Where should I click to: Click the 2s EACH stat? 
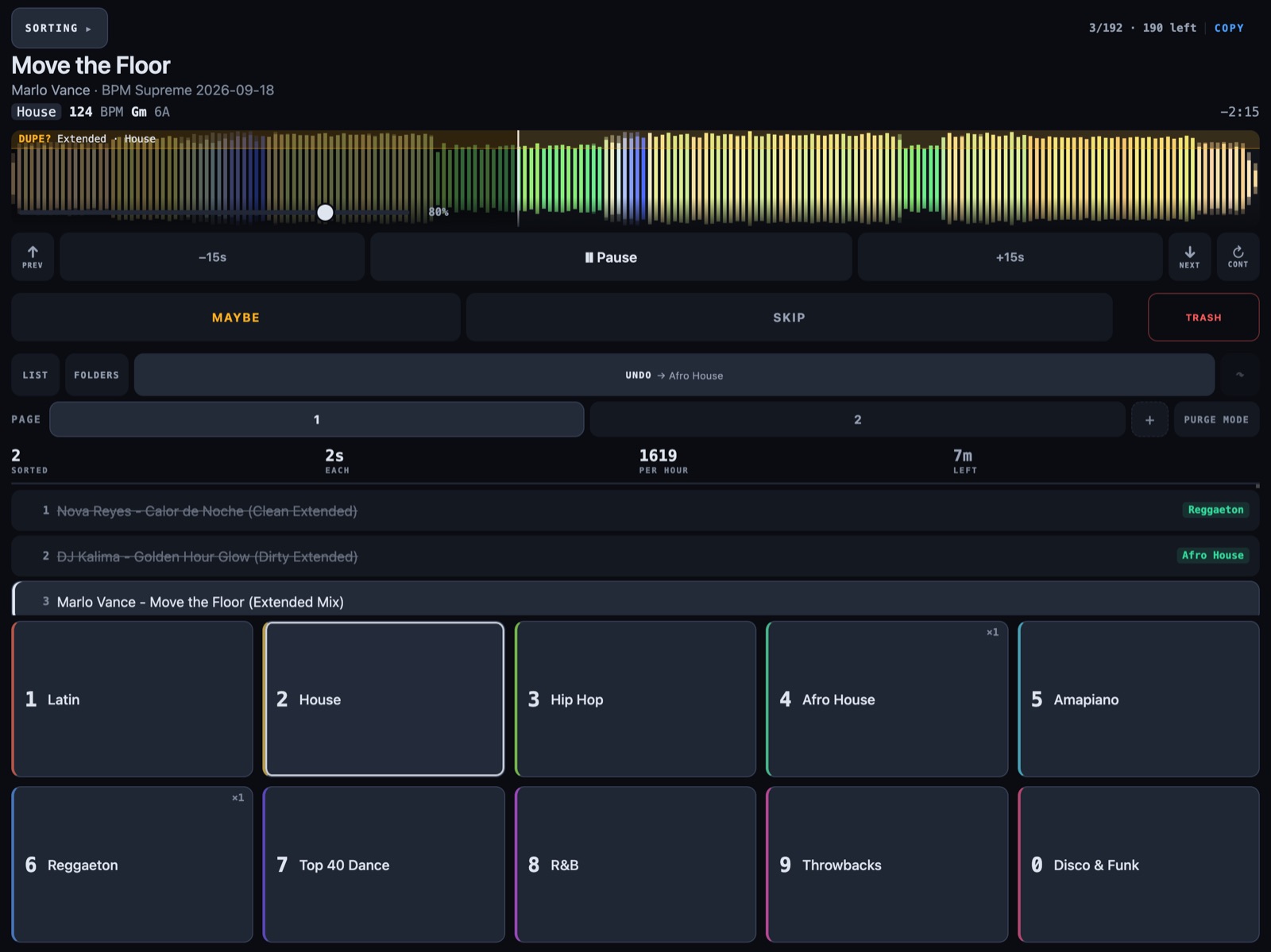pos(337,461)
